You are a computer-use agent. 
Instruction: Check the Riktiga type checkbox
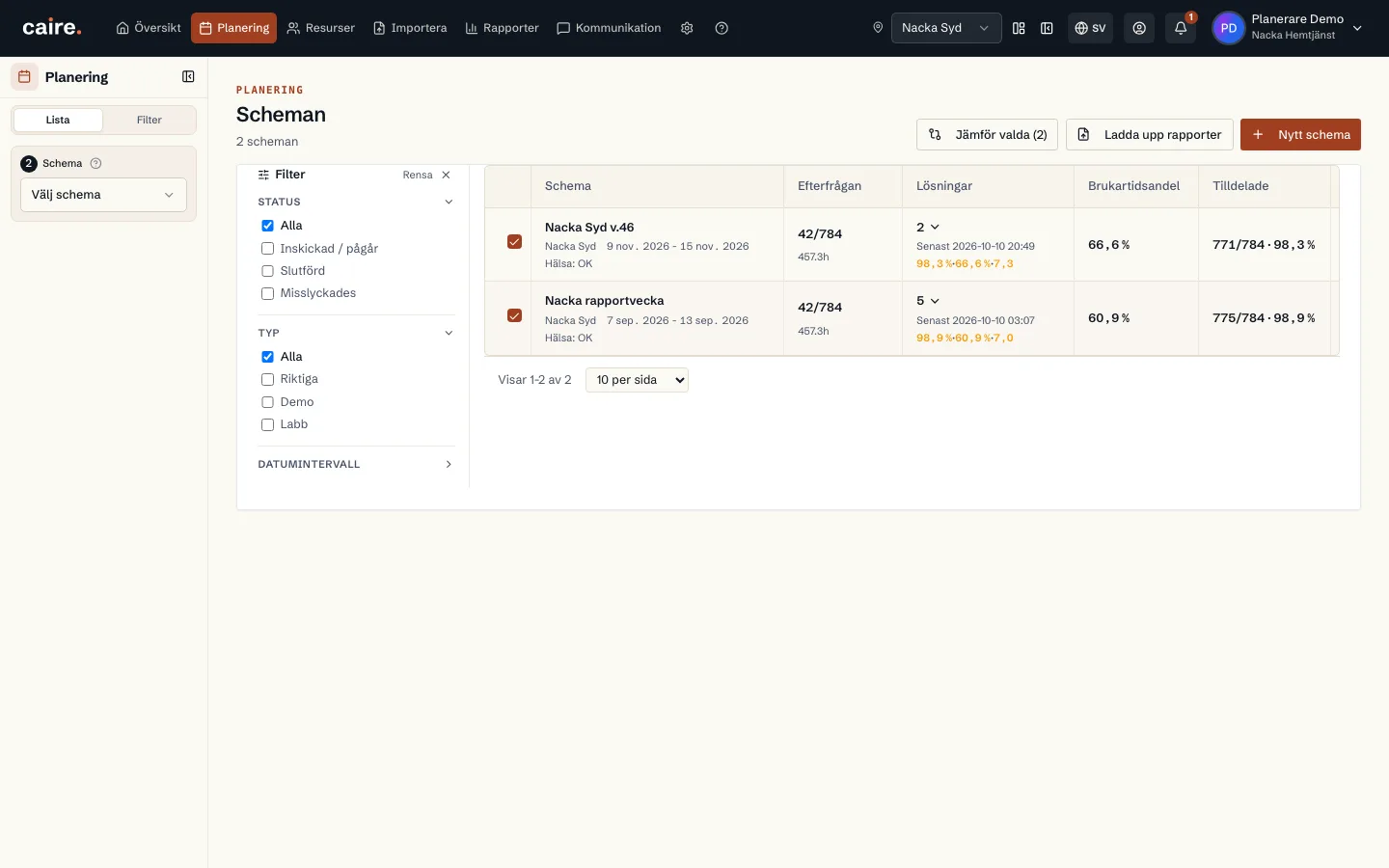click(267, 379)
